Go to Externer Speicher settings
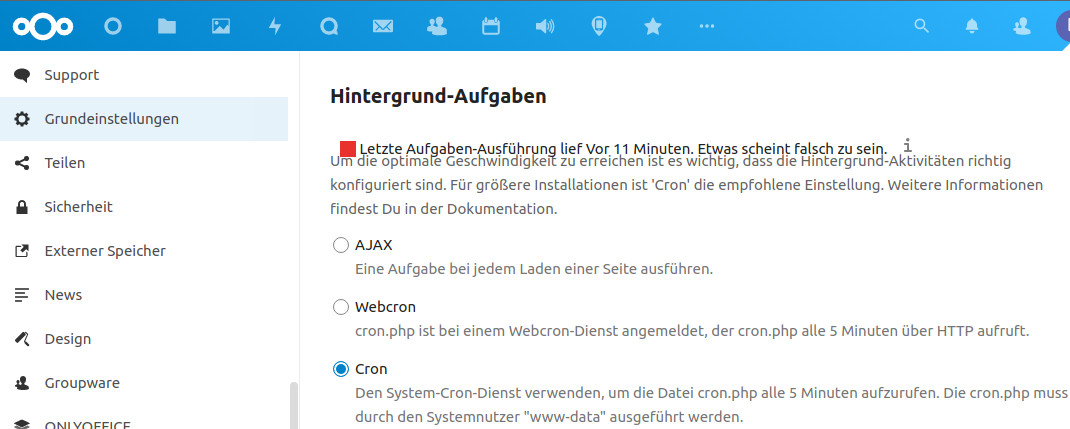 click(105, 251)
